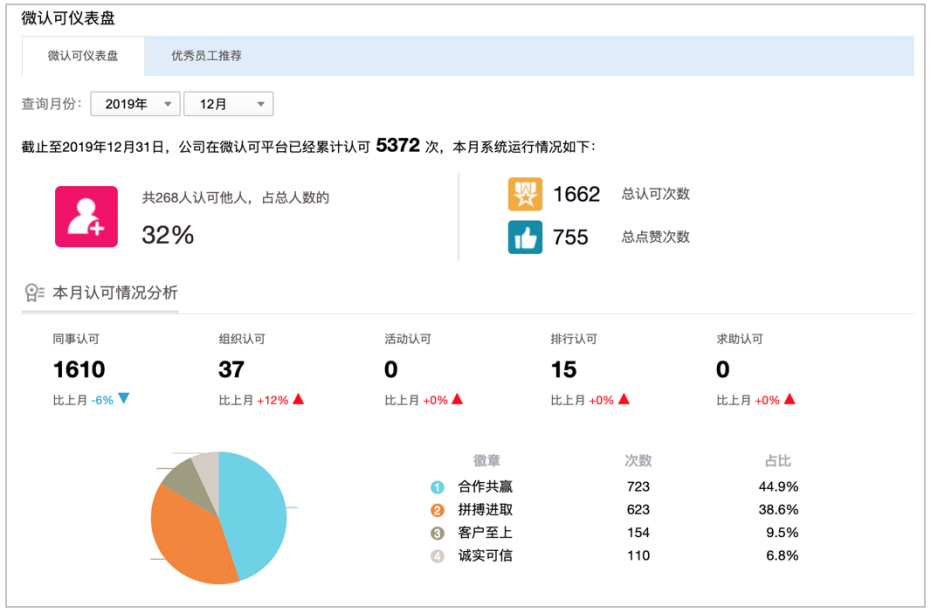The width and height of the screenshot is (931, 613).
Task: Click the 32% participation value
Action: pyautogui.click(x=167, y=235)
